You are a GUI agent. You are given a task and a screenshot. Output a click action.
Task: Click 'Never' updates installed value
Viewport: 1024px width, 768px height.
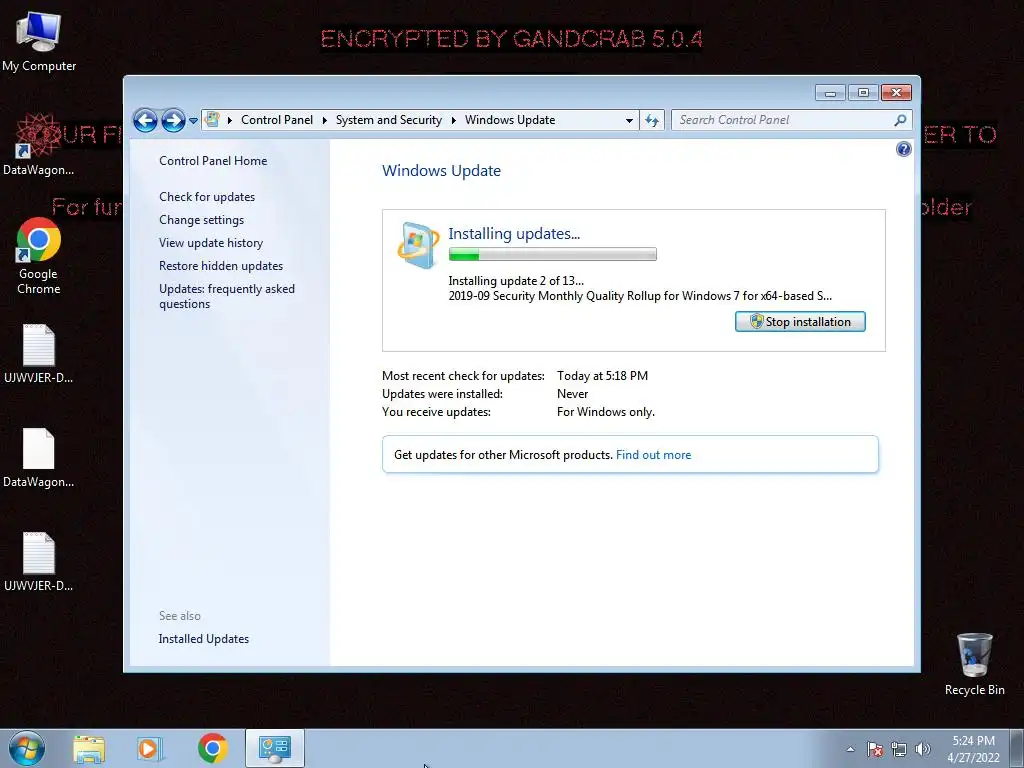pyautogui.click(x=572, y=394)
